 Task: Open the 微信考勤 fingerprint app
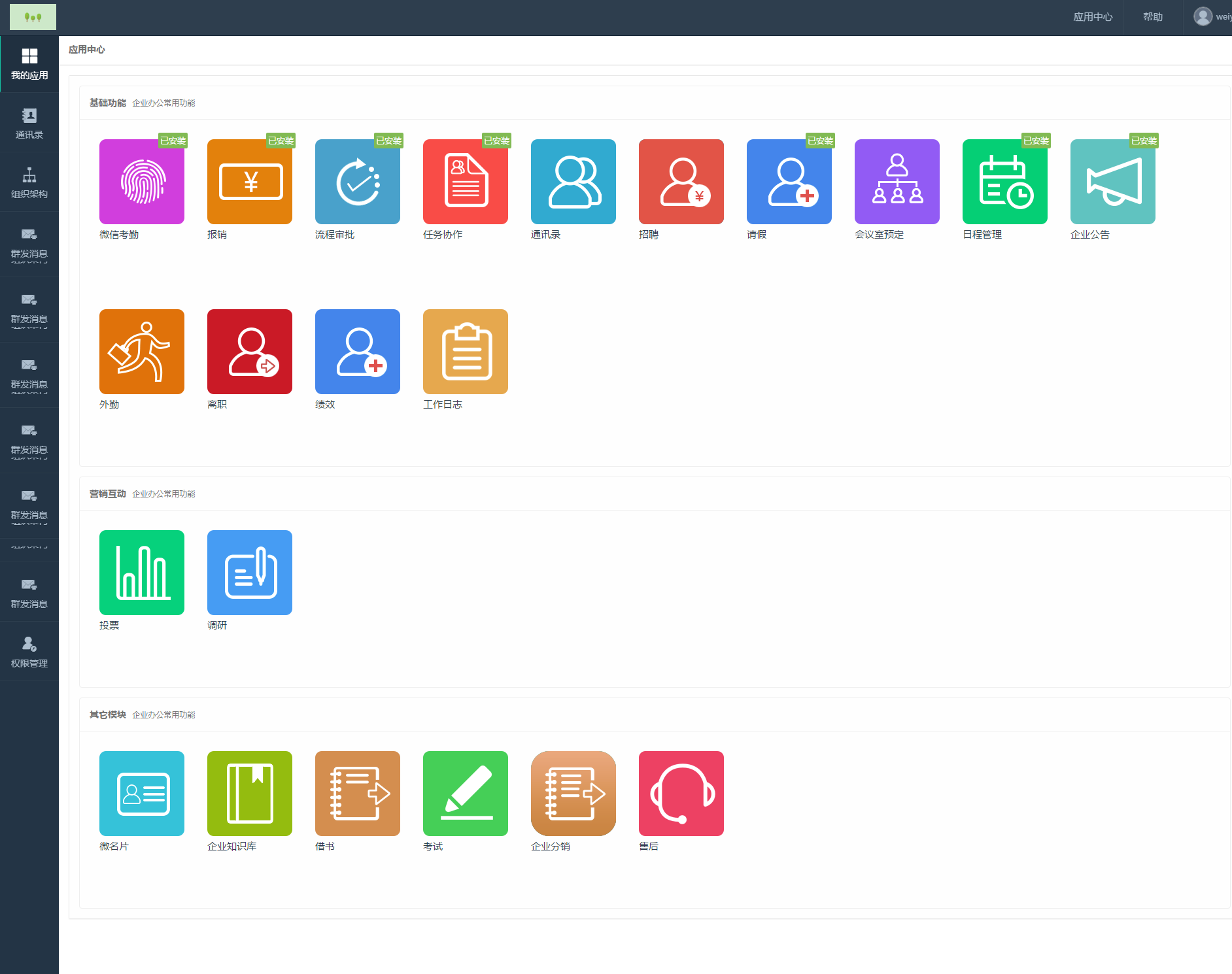[142, 182]
